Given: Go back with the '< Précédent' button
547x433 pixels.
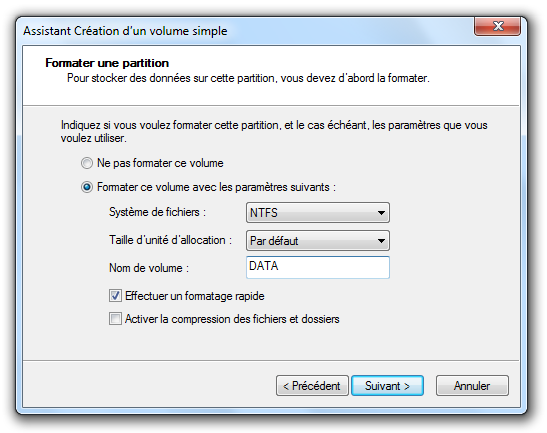Looking at the screenshot, I should 312,386.
